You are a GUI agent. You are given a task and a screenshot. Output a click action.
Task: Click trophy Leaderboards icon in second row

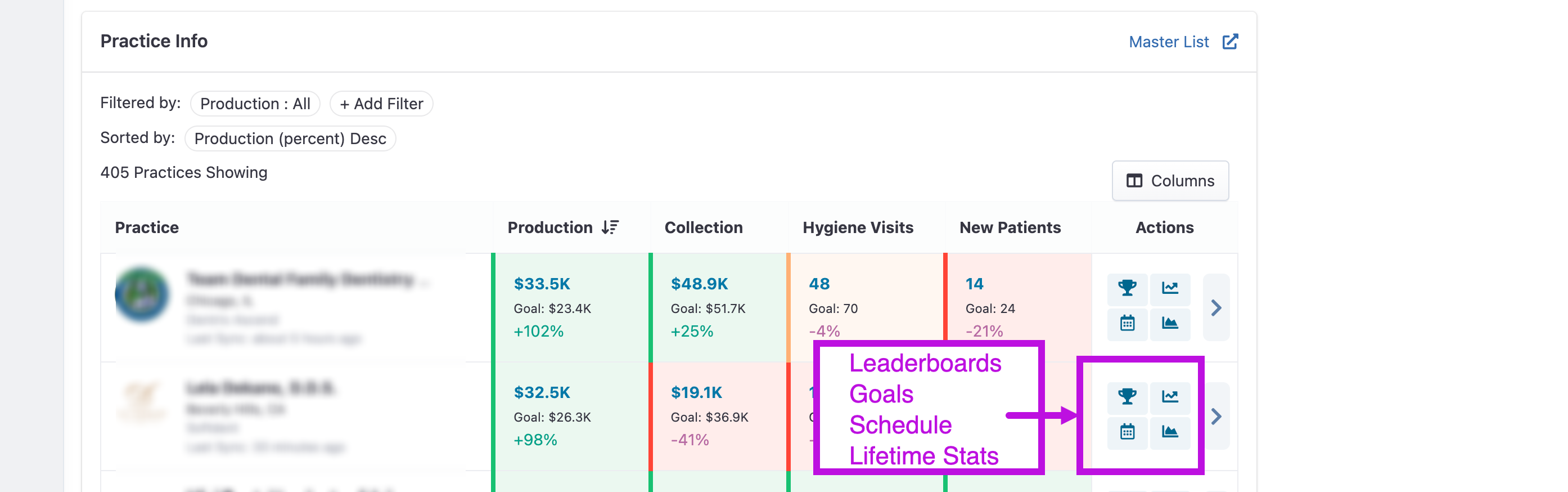[1127, 397]
